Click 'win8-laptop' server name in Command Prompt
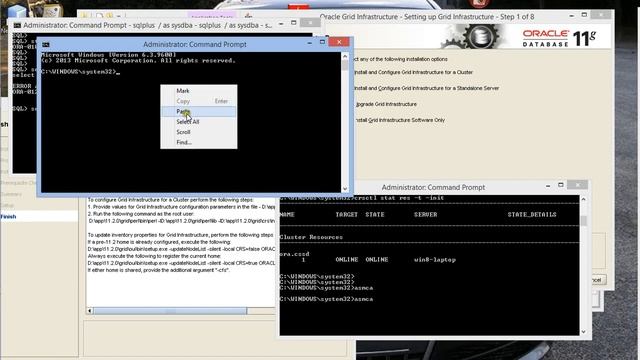The height and width of the screenshot is (360, 640). [435, 260]
